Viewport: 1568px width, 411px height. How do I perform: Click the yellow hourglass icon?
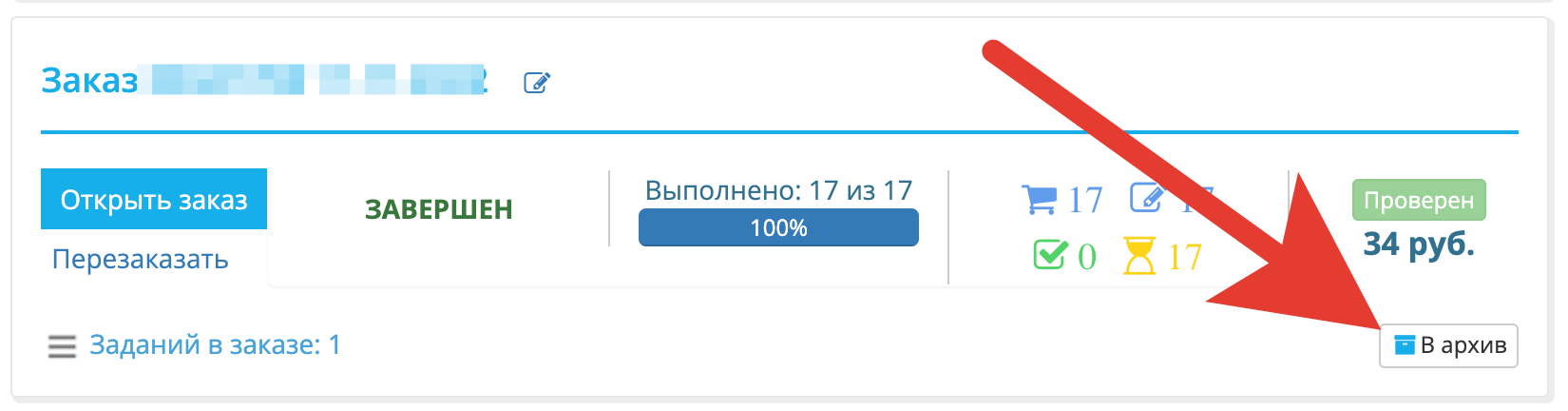point(1139,256)
